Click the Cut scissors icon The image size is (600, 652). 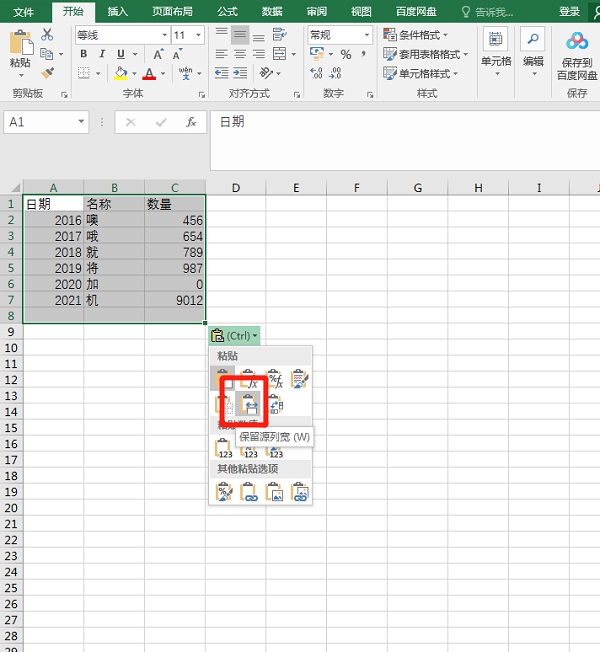(46, 35)
